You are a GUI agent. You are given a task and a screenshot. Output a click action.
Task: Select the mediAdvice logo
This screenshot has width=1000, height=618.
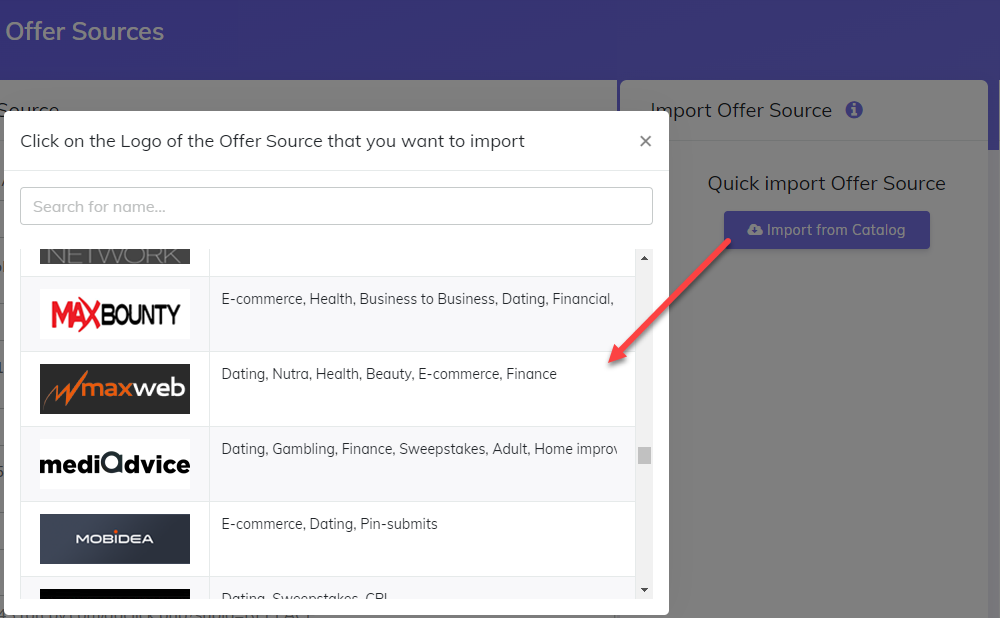click(x=115, y=464)
